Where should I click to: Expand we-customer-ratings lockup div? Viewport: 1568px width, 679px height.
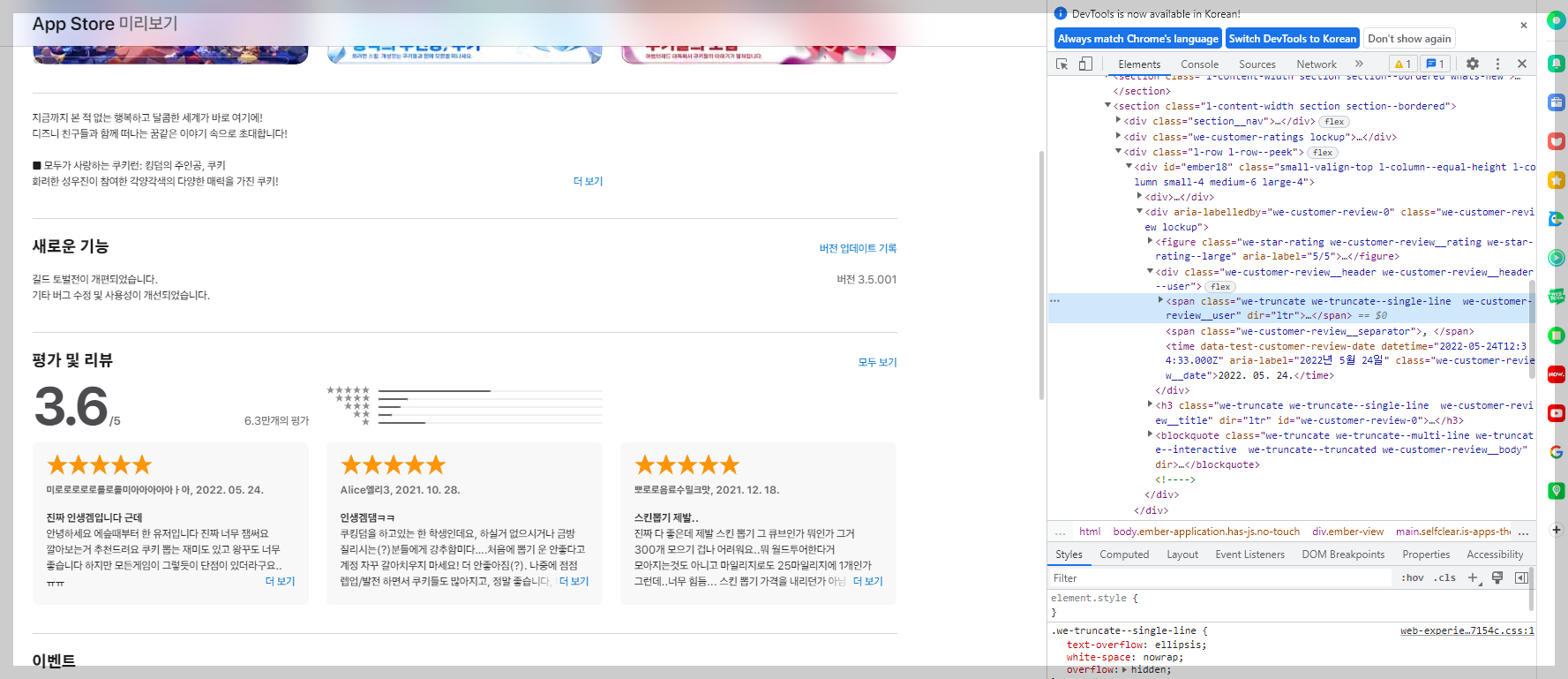click(x=1119, y=136)
